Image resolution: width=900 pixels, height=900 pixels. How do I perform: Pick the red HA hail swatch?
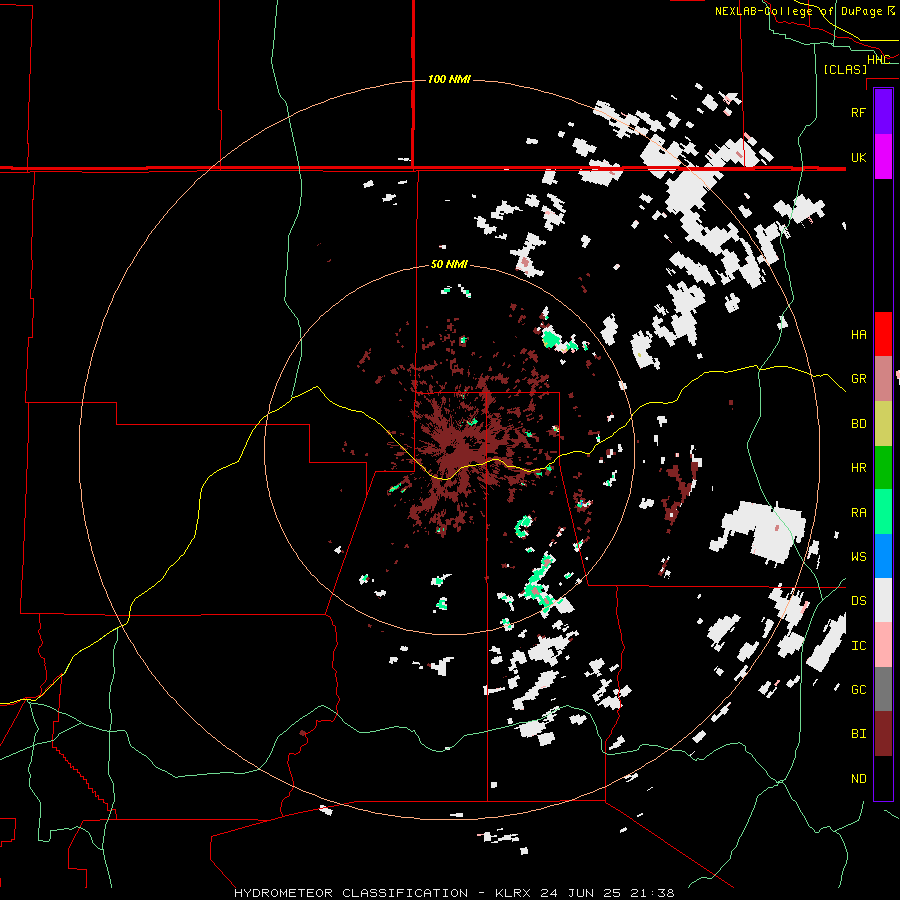[883, 334]
